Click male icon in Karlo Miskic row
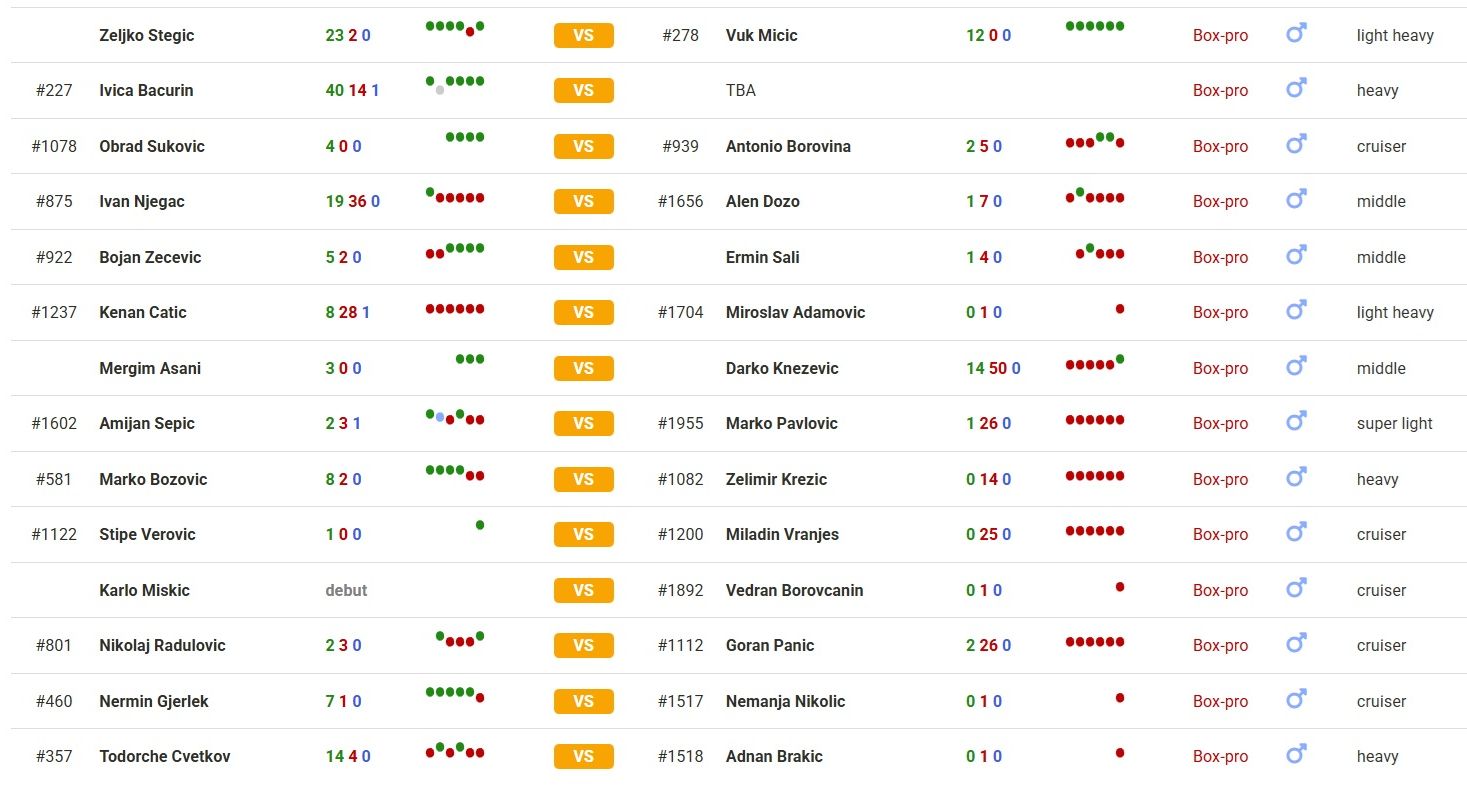Viewport: 1467px width, 796px height. click(x=1296, y=589)
